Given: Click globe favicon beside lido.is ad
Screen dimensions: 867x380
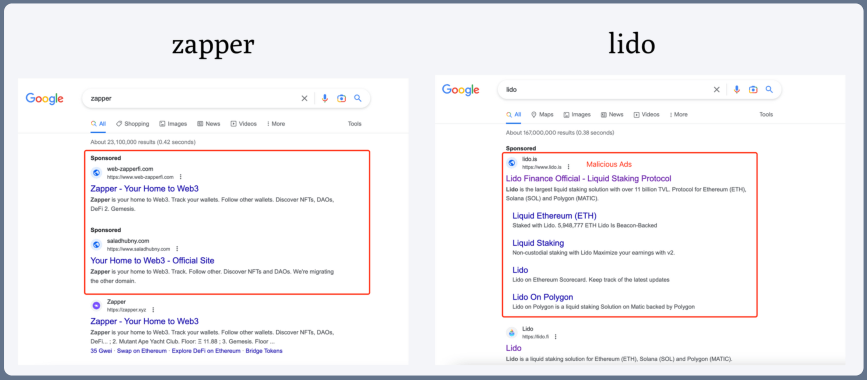Looking at the screenshot, I should pos(512,163).
